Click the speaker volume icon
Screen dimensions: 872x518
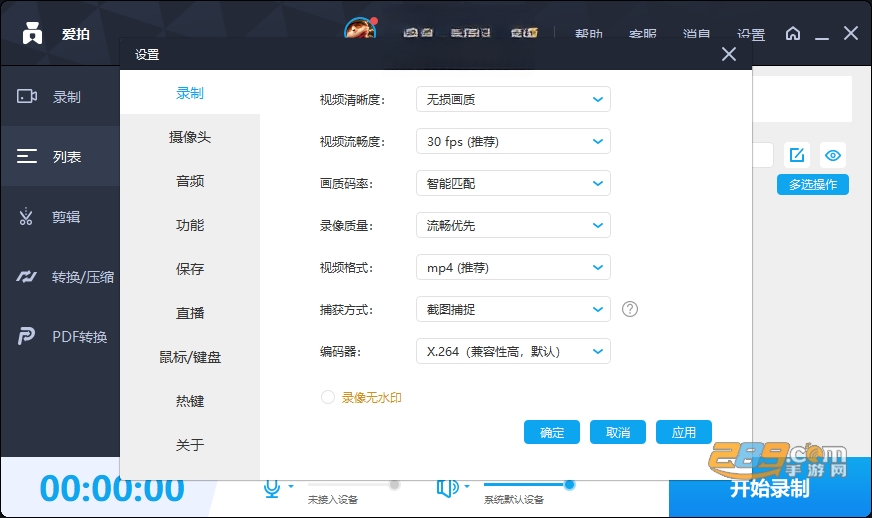tap(448, 488)
